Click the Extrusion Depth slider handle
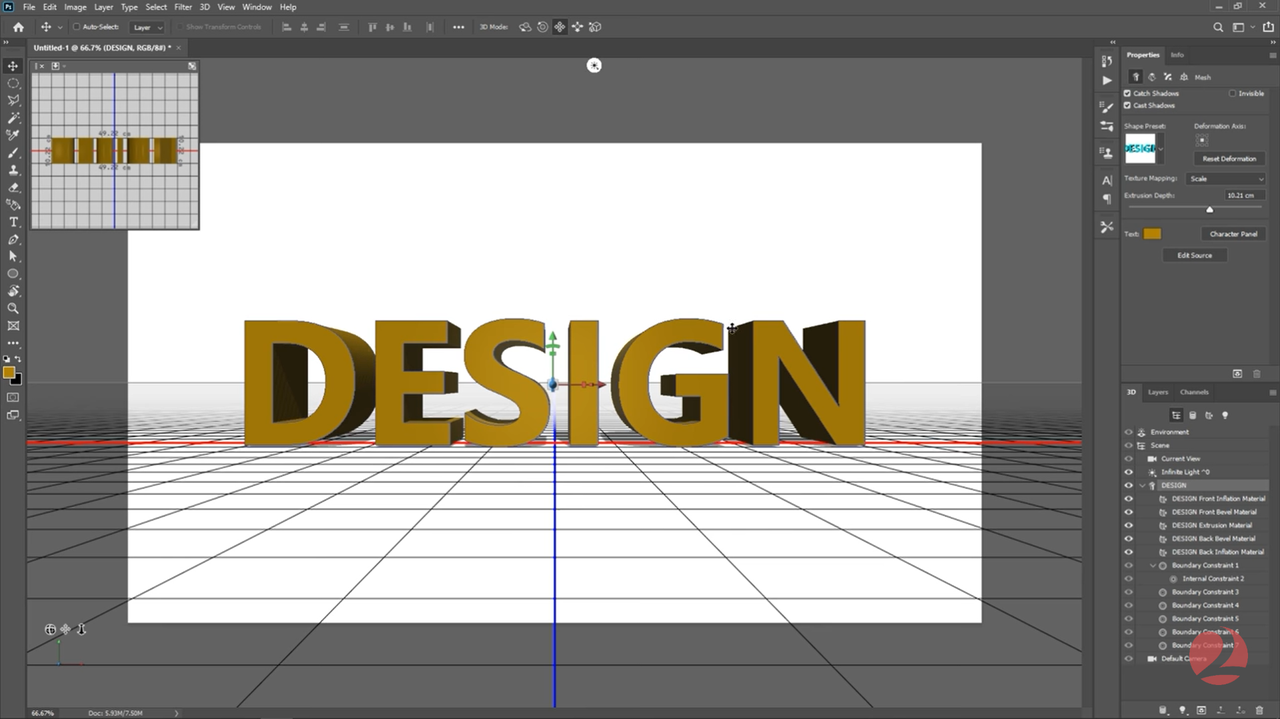 tap(1209, 209)
